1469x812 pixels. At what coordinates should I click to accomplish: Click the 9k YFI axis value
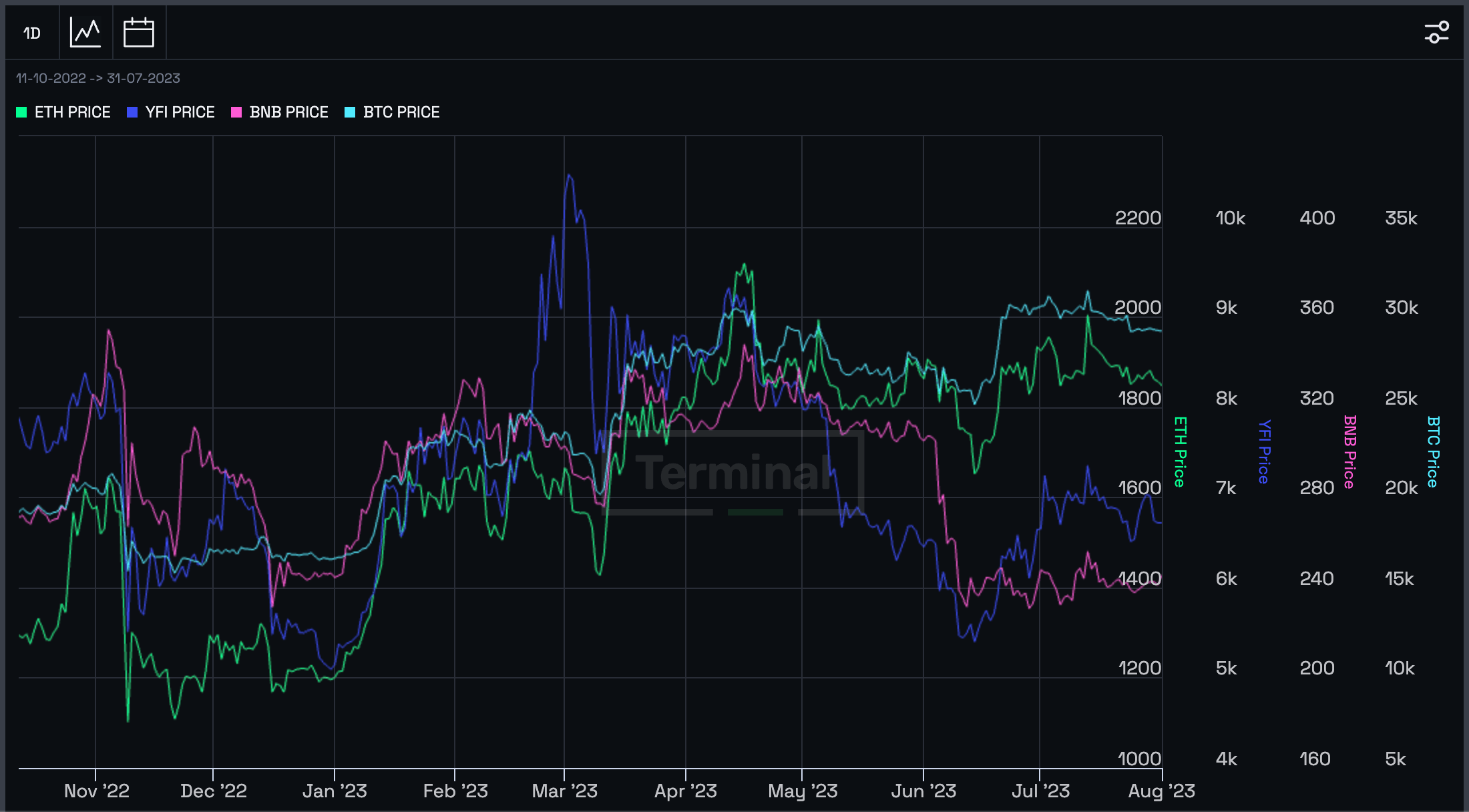tap(1227, 308)
